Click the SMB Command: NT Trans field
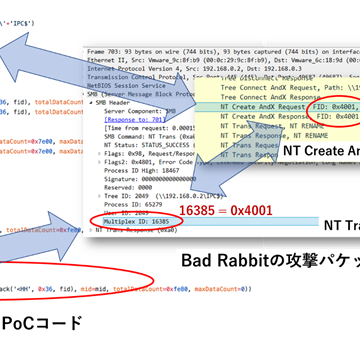Image resolution: width=360 pixels, height=360 pixels. click(x=149, y=137)
